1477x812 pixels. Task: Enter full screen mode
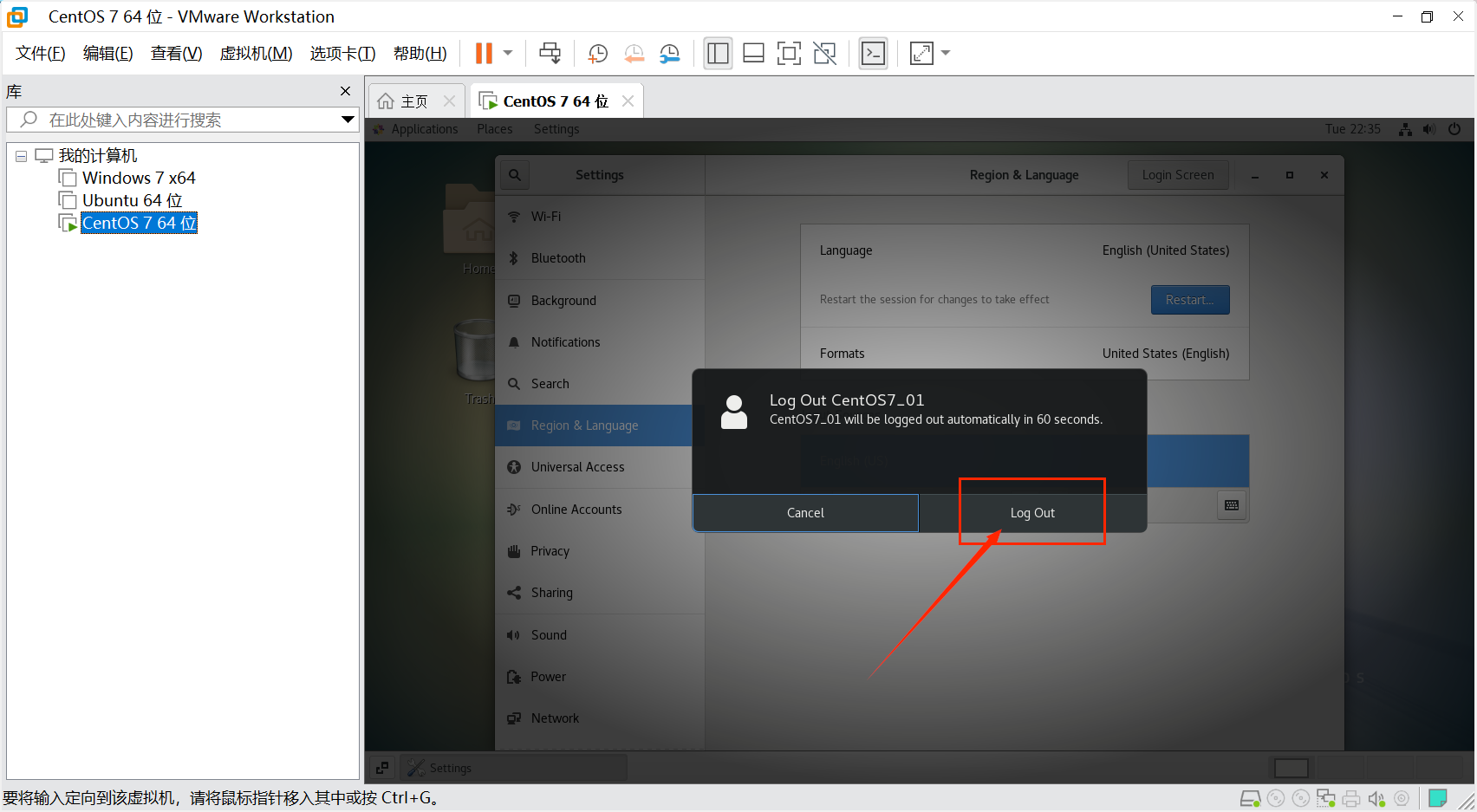(x=789, y=54)
